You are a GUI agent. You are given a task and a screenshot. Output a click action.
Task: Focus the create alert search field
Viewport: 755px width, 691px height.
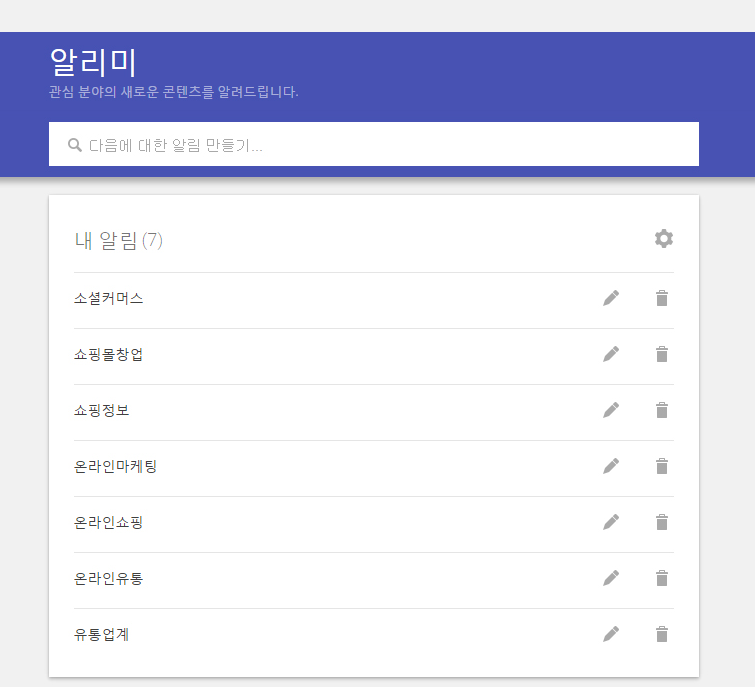(x=380, y=145)
